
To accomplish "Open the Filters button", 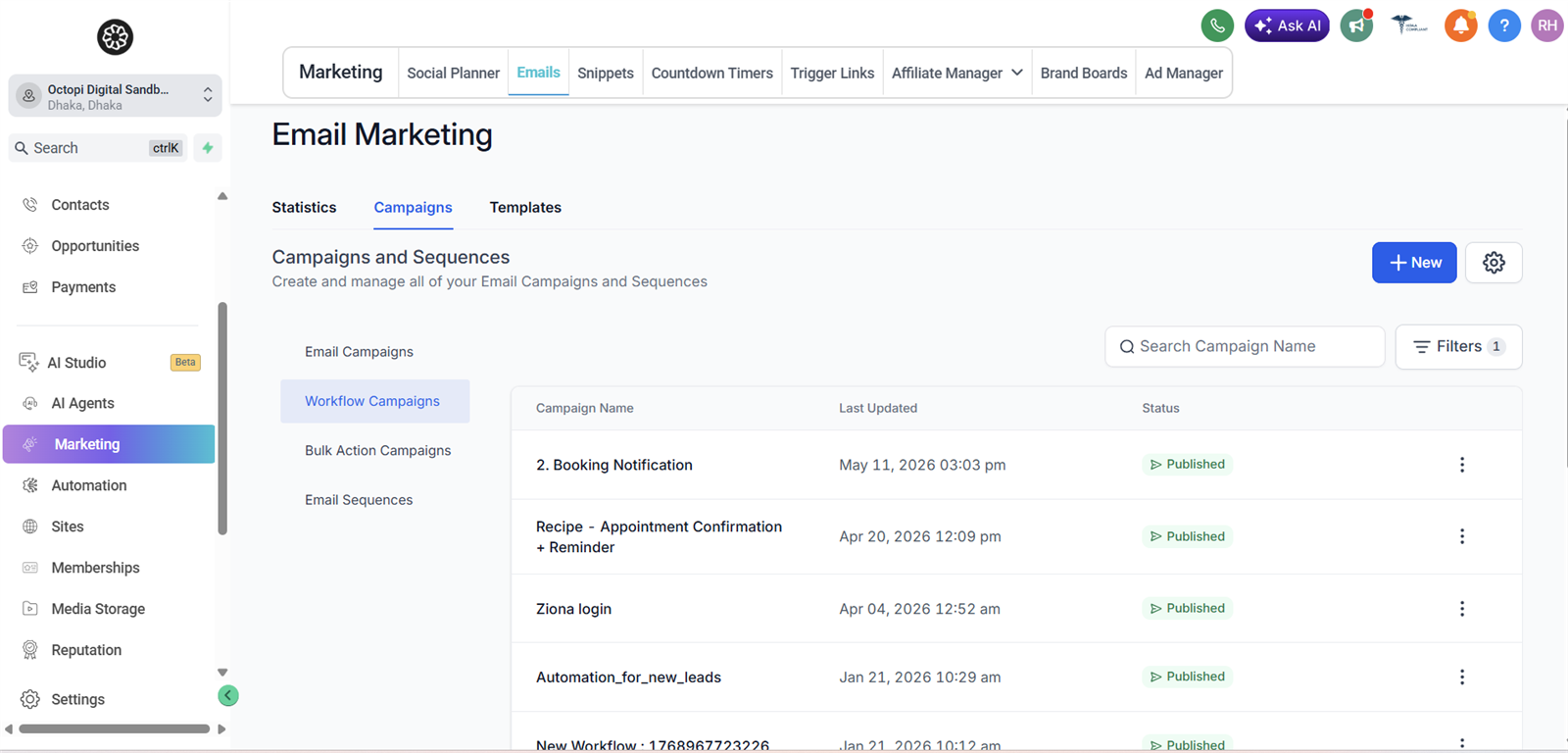I will click(x=1458, y=346).
